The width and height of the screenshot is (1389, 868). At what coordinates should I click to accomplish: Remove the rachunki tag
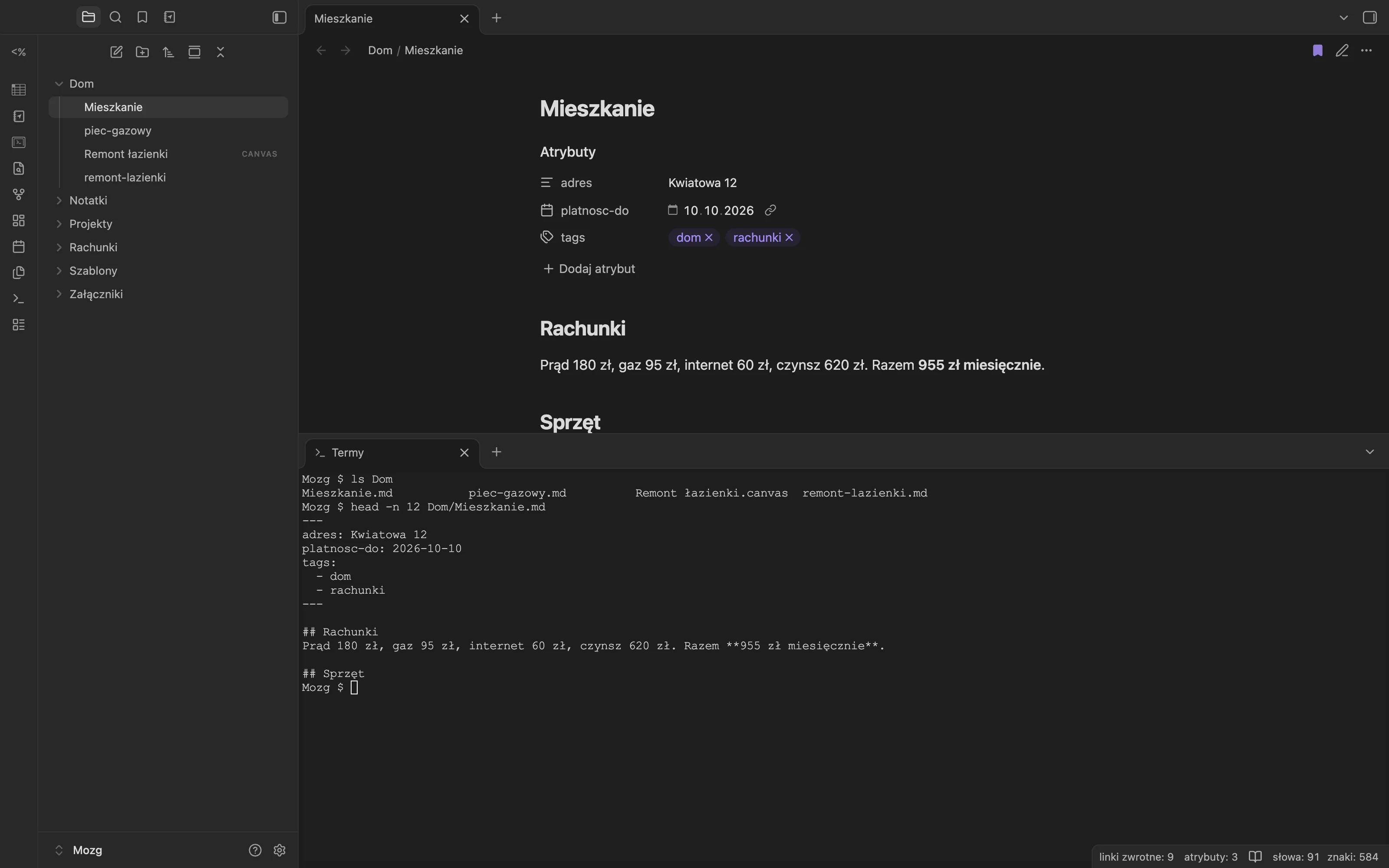789,237
